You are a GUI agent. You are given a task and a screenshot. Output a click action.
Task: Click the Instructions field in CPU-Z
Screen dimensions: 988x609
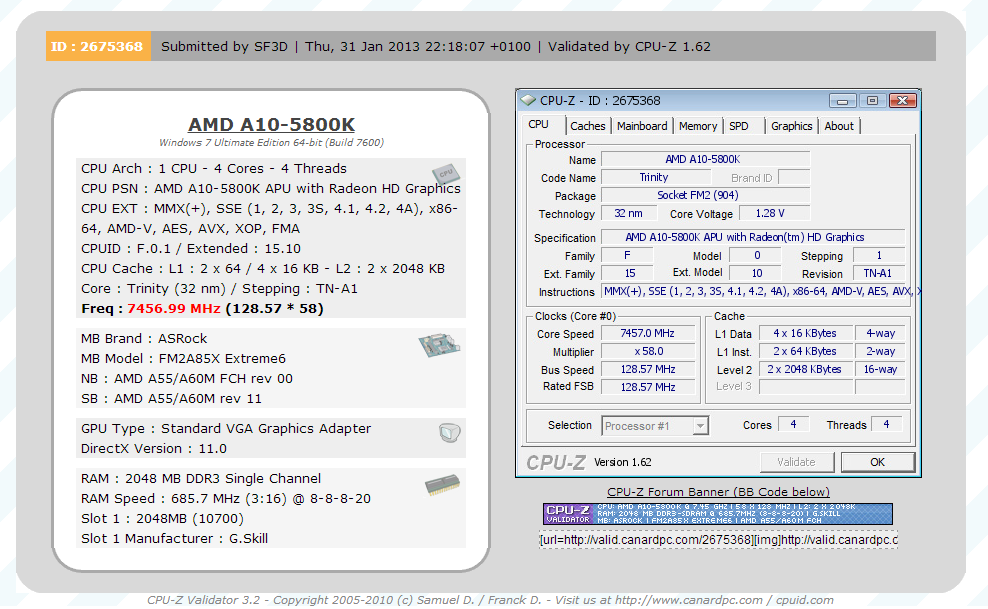point(761,292)
